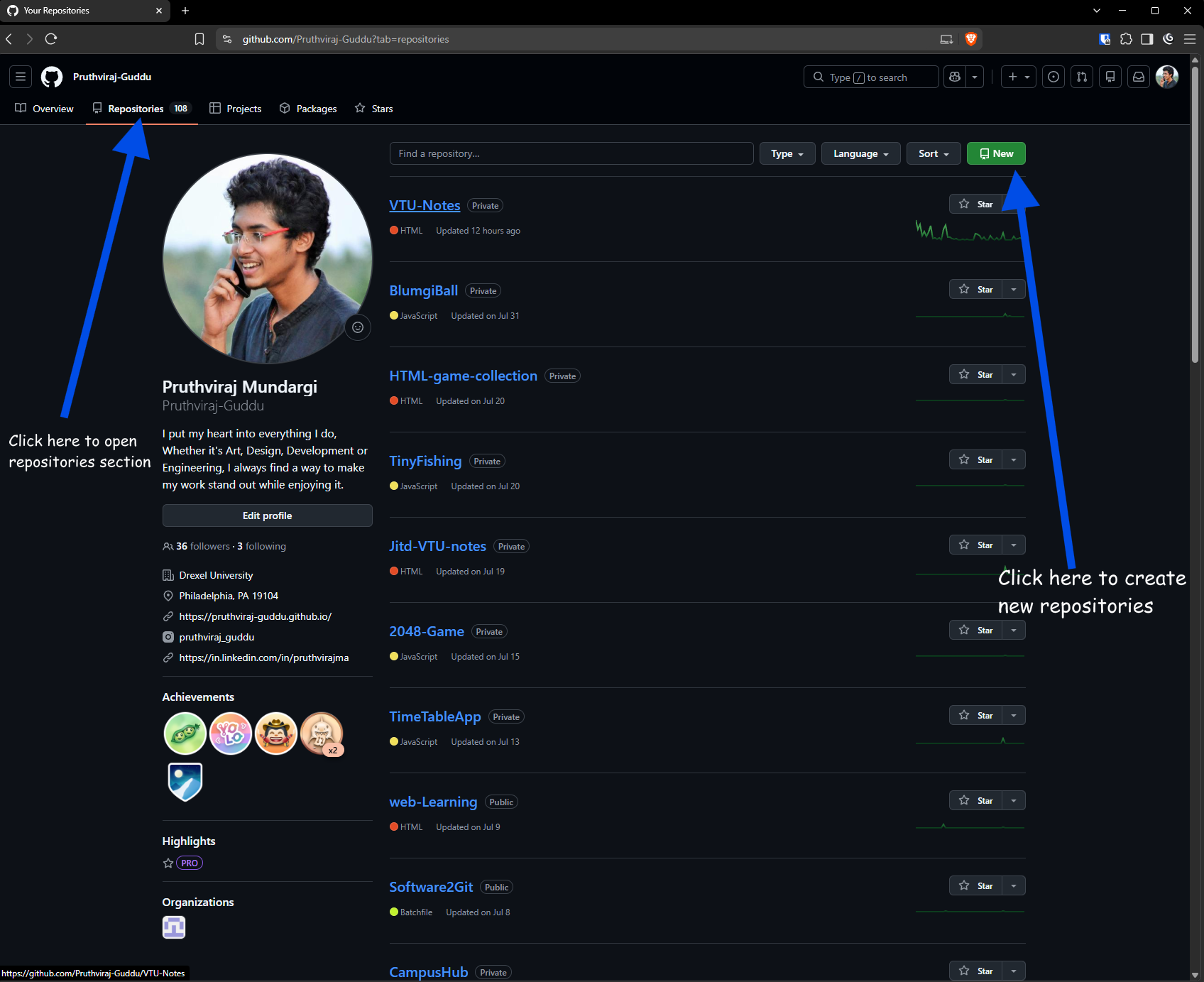
Task: Open the Brave browser main menu
Action: [1190, 39]
